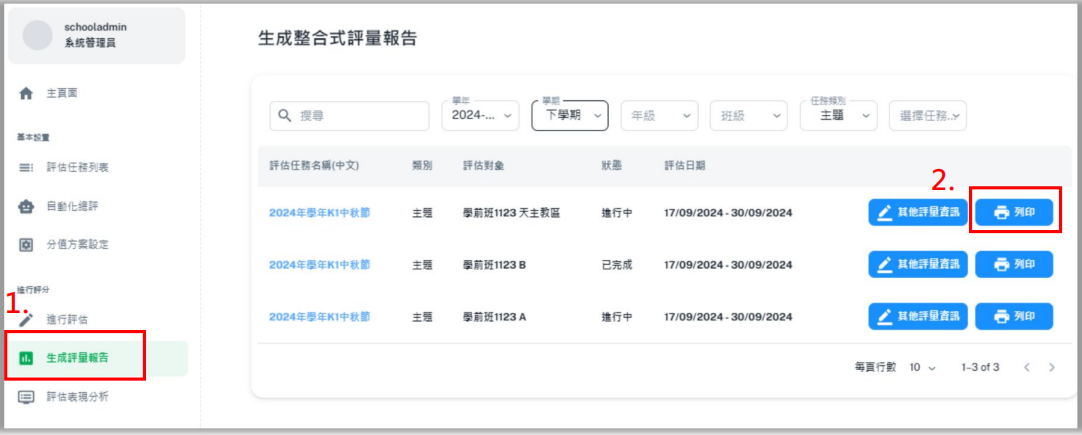Open 主頁面 menu item
Screen dimensions: 1082x435
pyautogui.click(x=62, y=93)
